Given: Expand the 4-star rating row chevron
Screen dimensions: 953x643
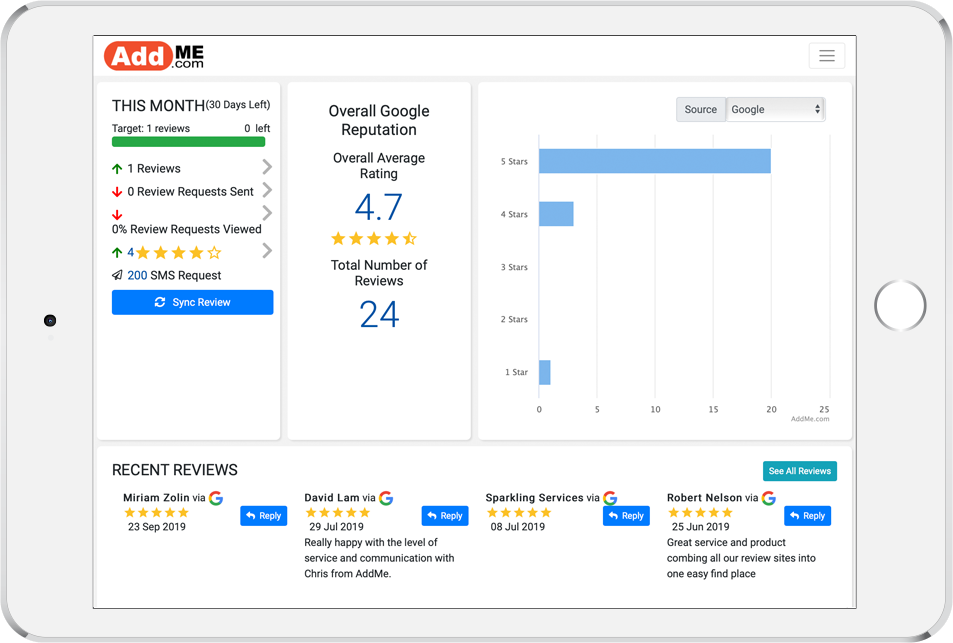Looking at the screenshot, I should 267,251.
